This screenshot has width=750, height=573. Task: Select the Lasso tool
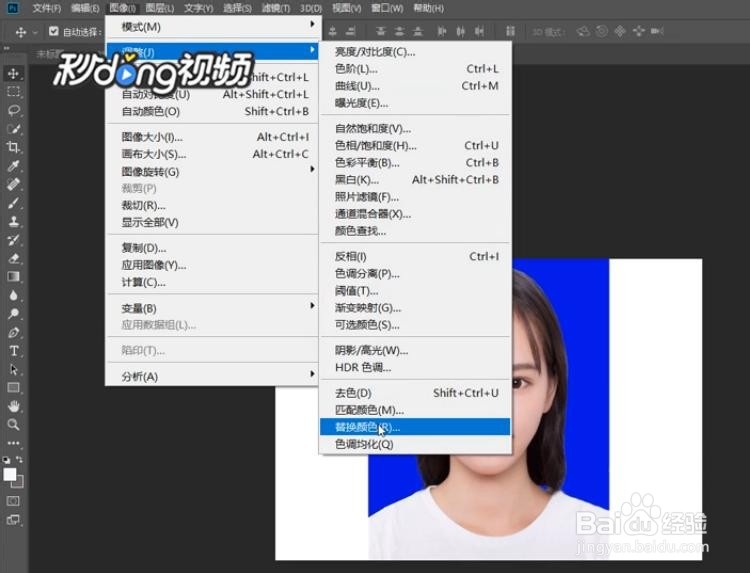point(13,110)
